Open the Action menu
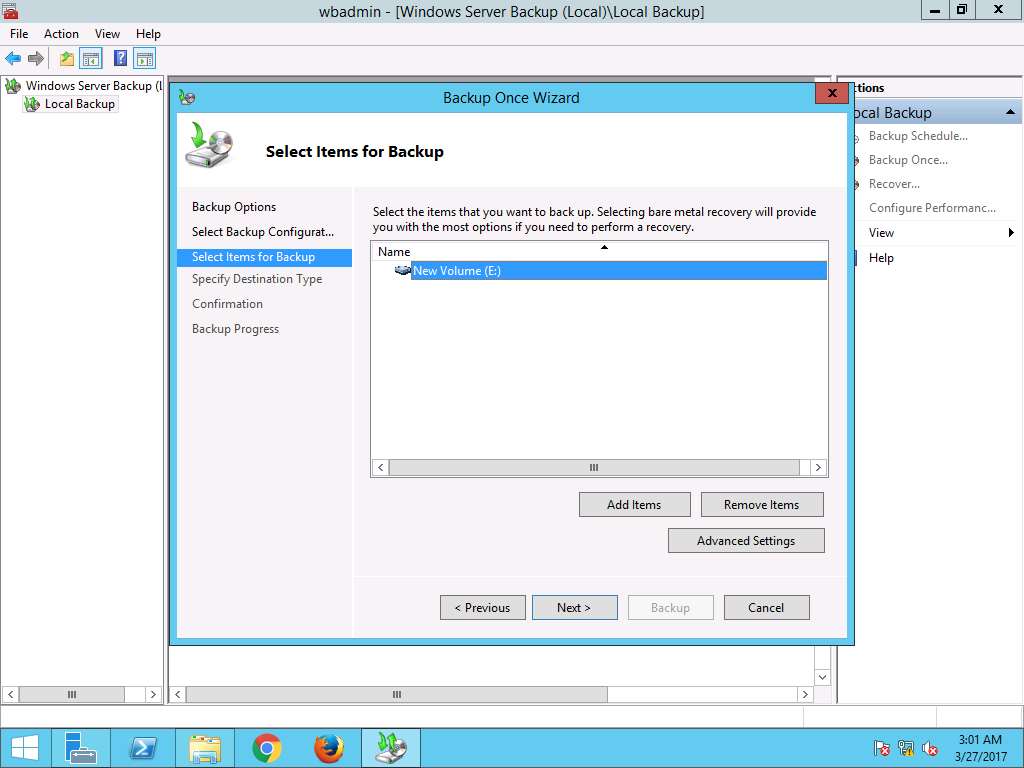Image resolution: width=1024 pixels, height=768 pixels. click(x=61, y=34)
